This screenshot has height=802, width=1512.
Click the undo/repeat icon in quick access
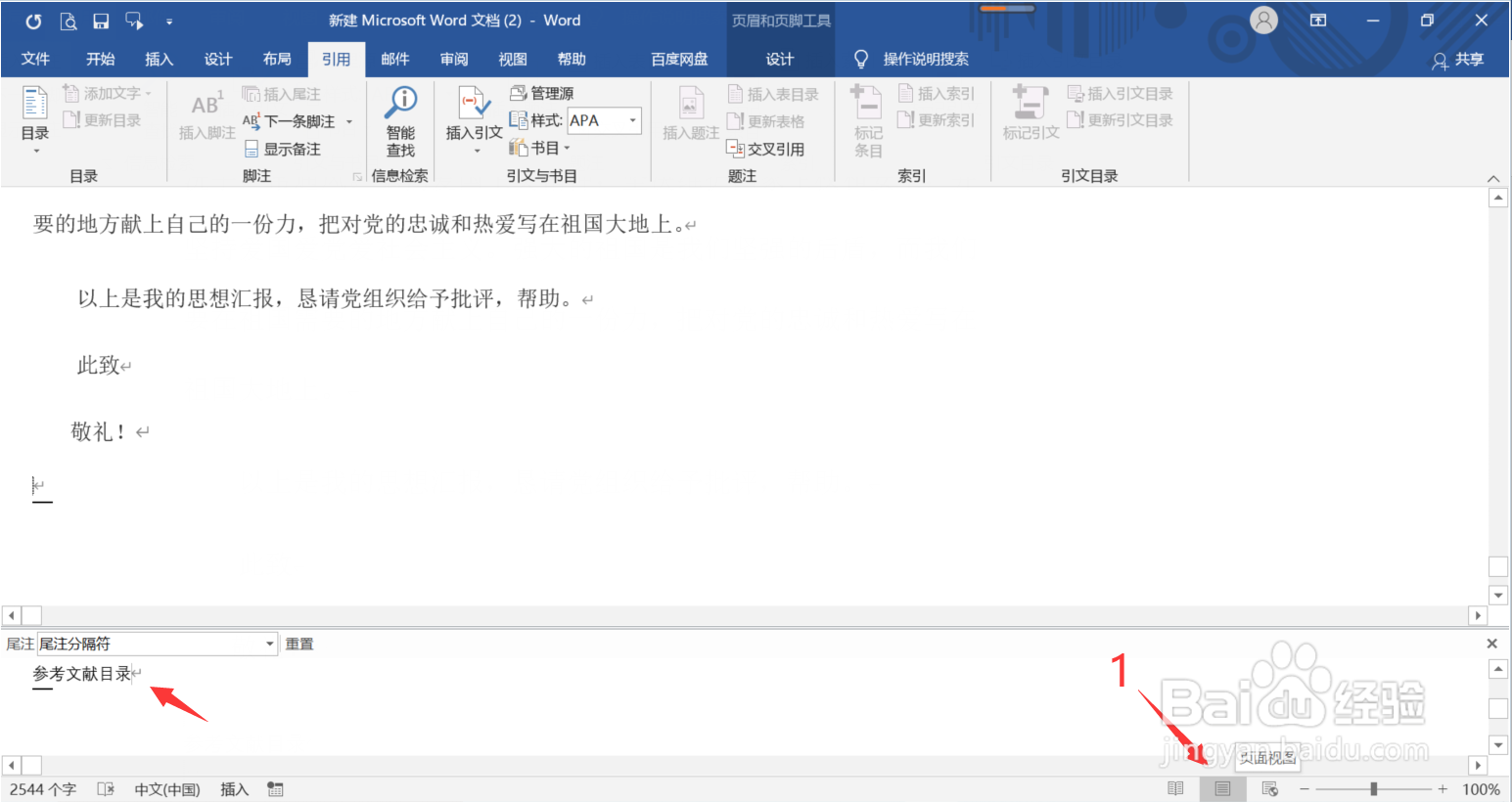[33, 21]
